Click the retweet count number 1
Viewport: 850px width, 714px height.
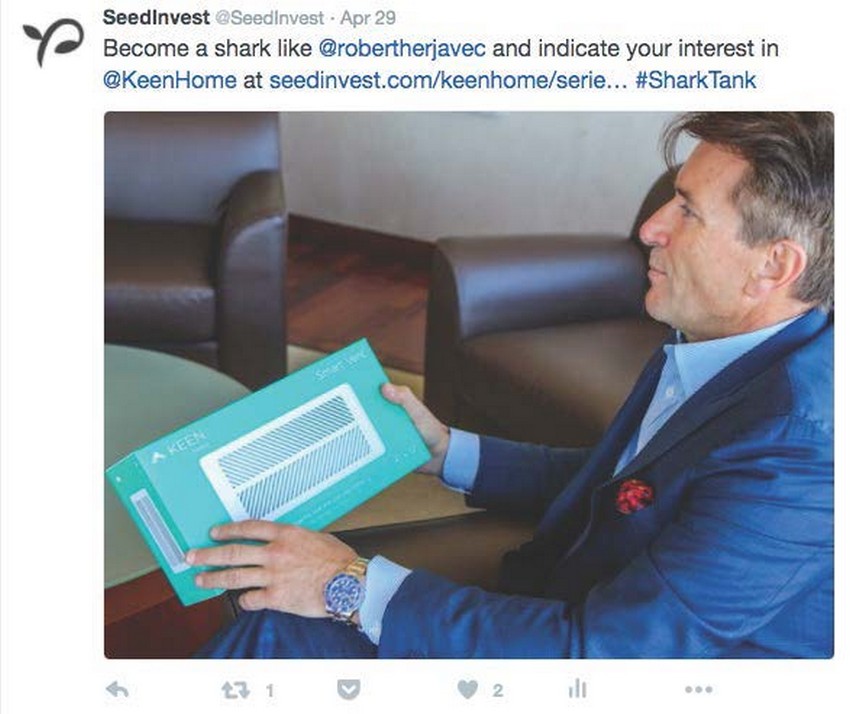click(x=269, y=689)
